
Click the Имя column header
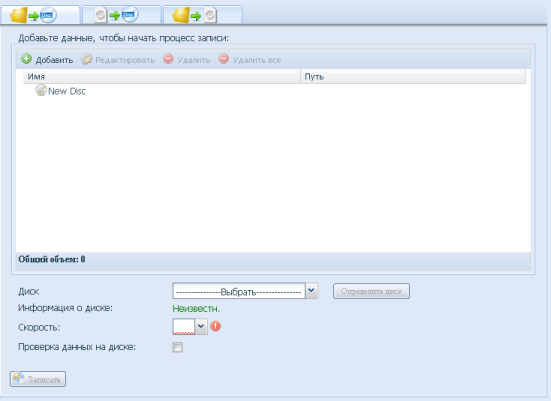click(x=162, y=77)
